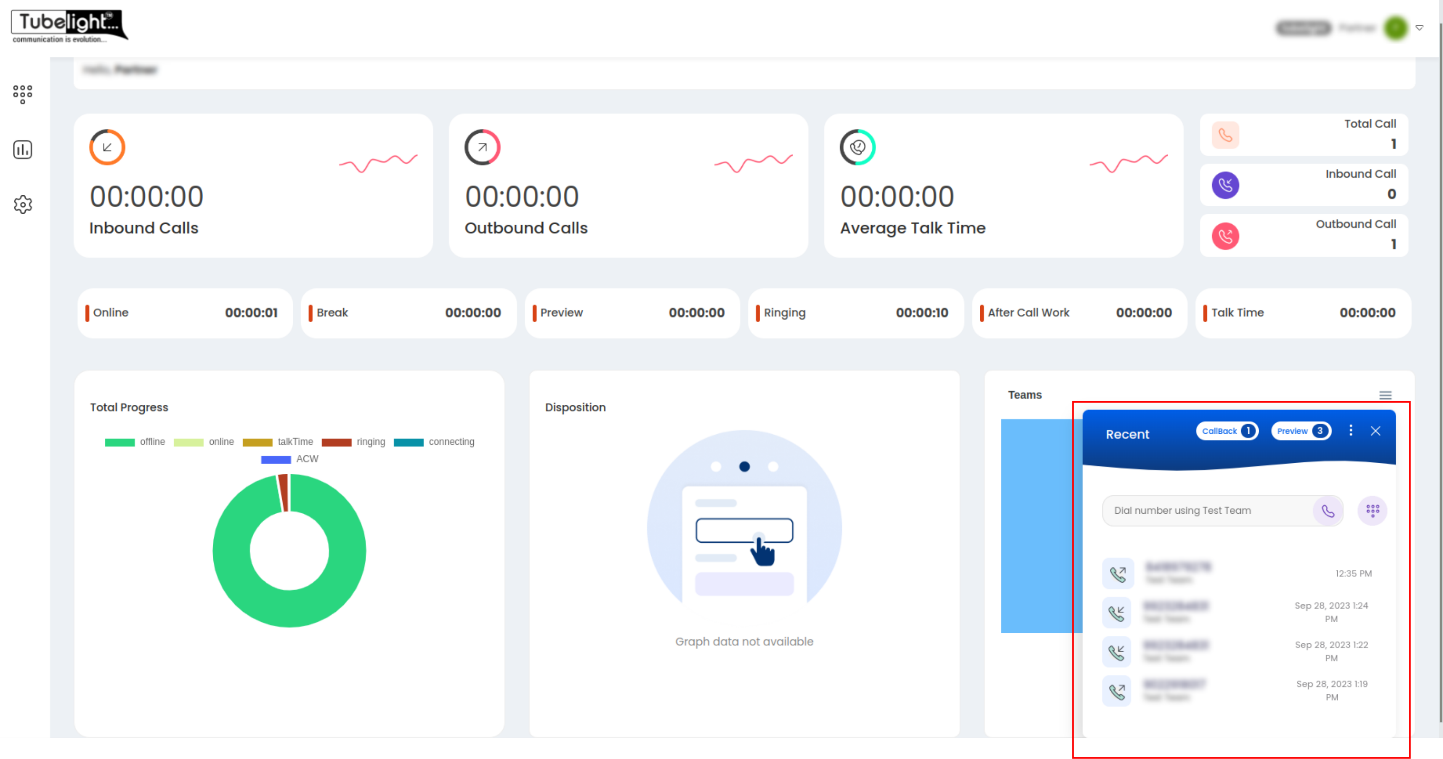Click the Total Call phone icon
Image resolution: width=1443 pixels, height=759 pixels.
click(x=1225, y=135)
